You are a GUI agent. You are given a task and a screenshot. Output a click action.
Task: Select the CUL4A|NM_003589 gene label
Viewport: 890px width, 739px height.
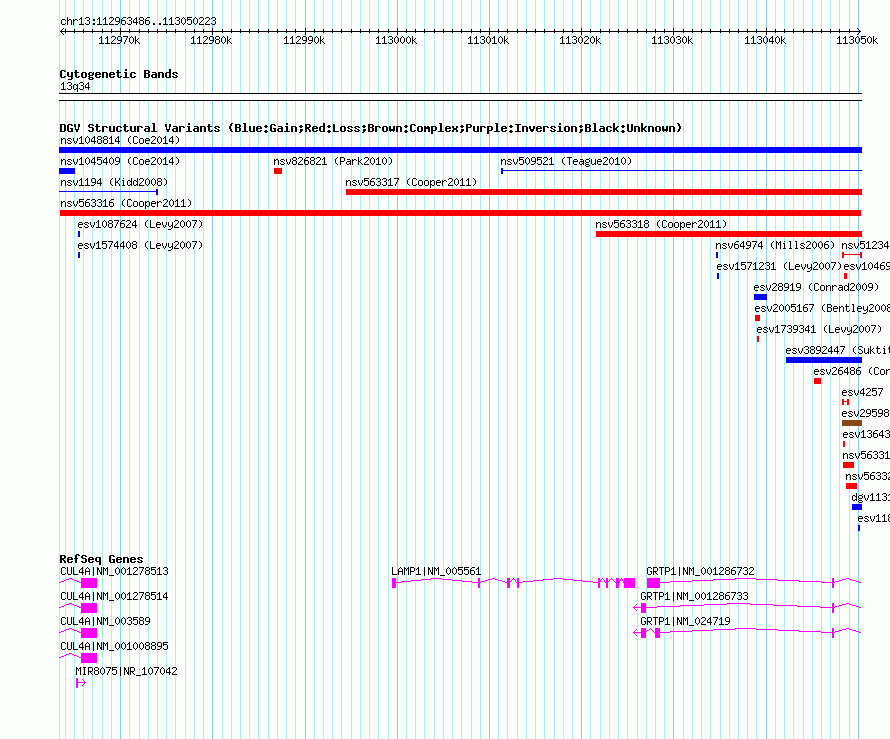coord(106,621)
